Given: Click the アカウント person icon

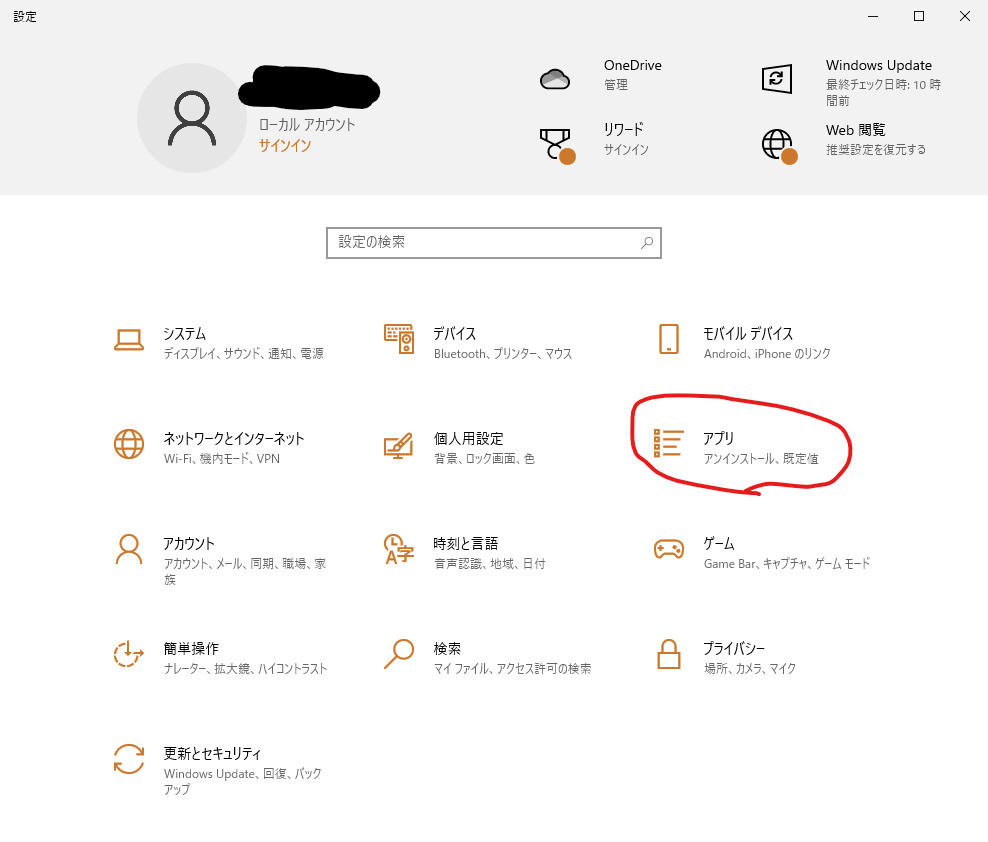Looking at the screenshot, I should point(129,549).
